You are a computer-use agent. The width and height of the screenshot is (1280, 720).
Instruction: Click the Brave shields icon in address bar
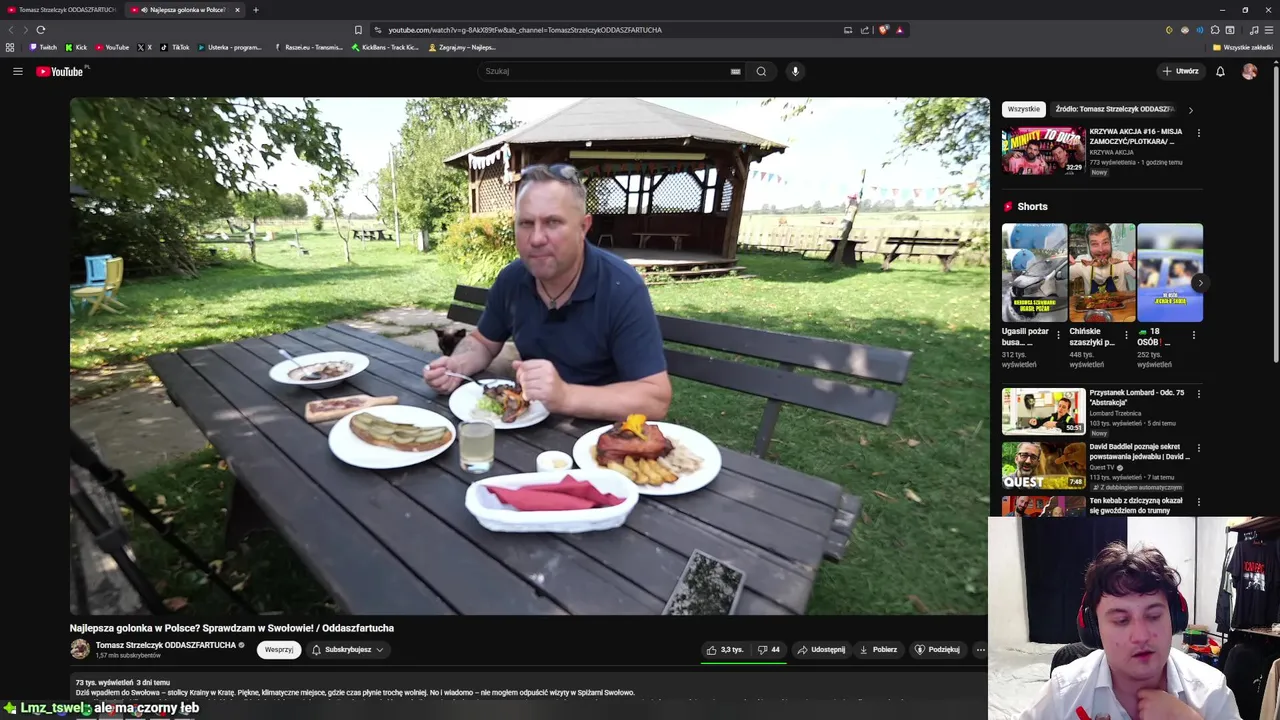883,30
